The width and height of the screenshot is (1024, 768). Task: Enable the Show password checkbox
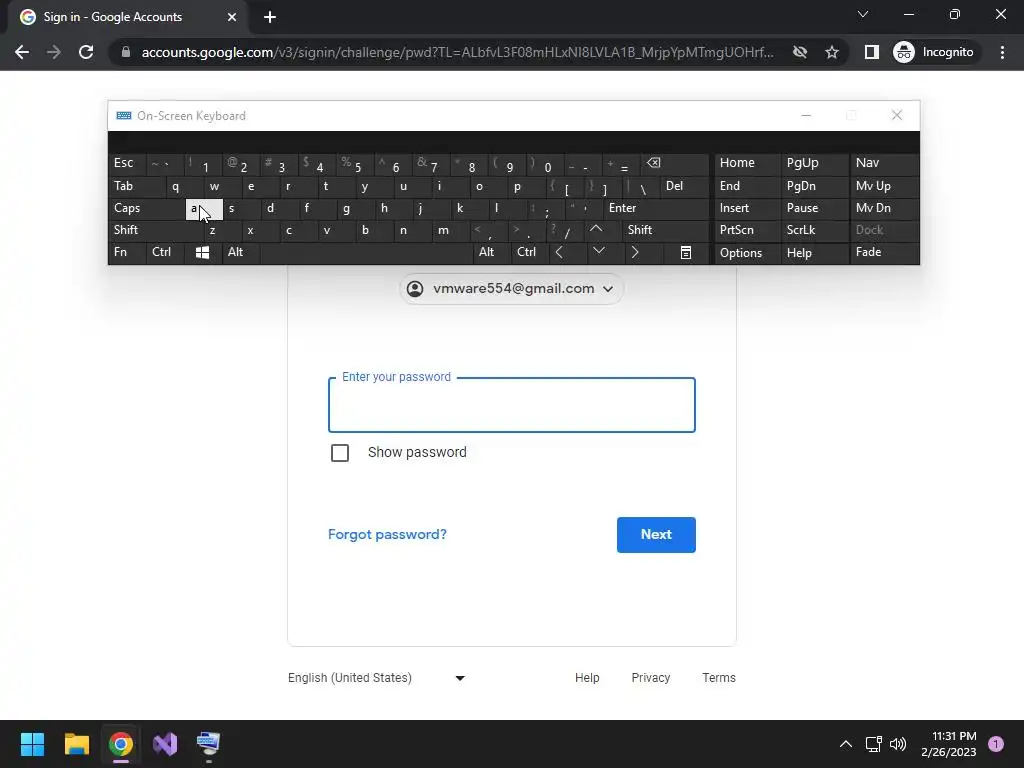pyautogui.click(x=340, y=453)
